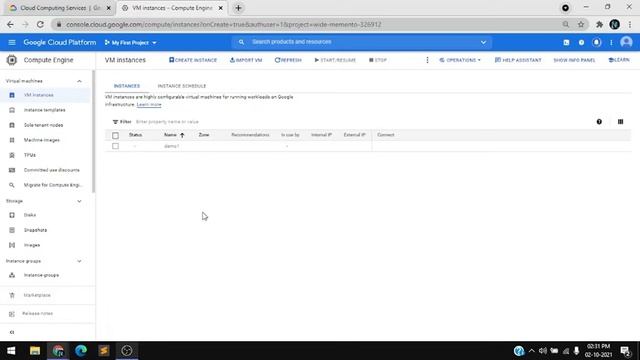The width and height of the screenshot is (640, 360).
Task: Open Instance templates in sidebar
Action: (x=45, y=110)
